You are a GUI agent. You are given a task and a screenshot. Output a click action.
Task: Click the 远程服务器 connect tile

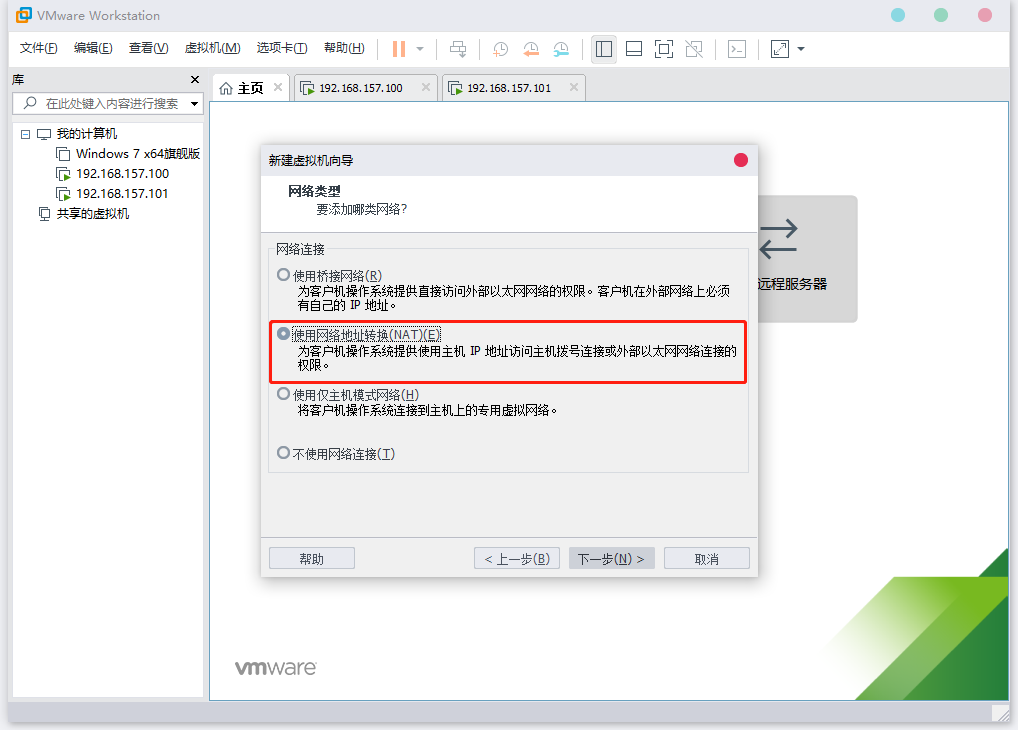click(807, 258)
